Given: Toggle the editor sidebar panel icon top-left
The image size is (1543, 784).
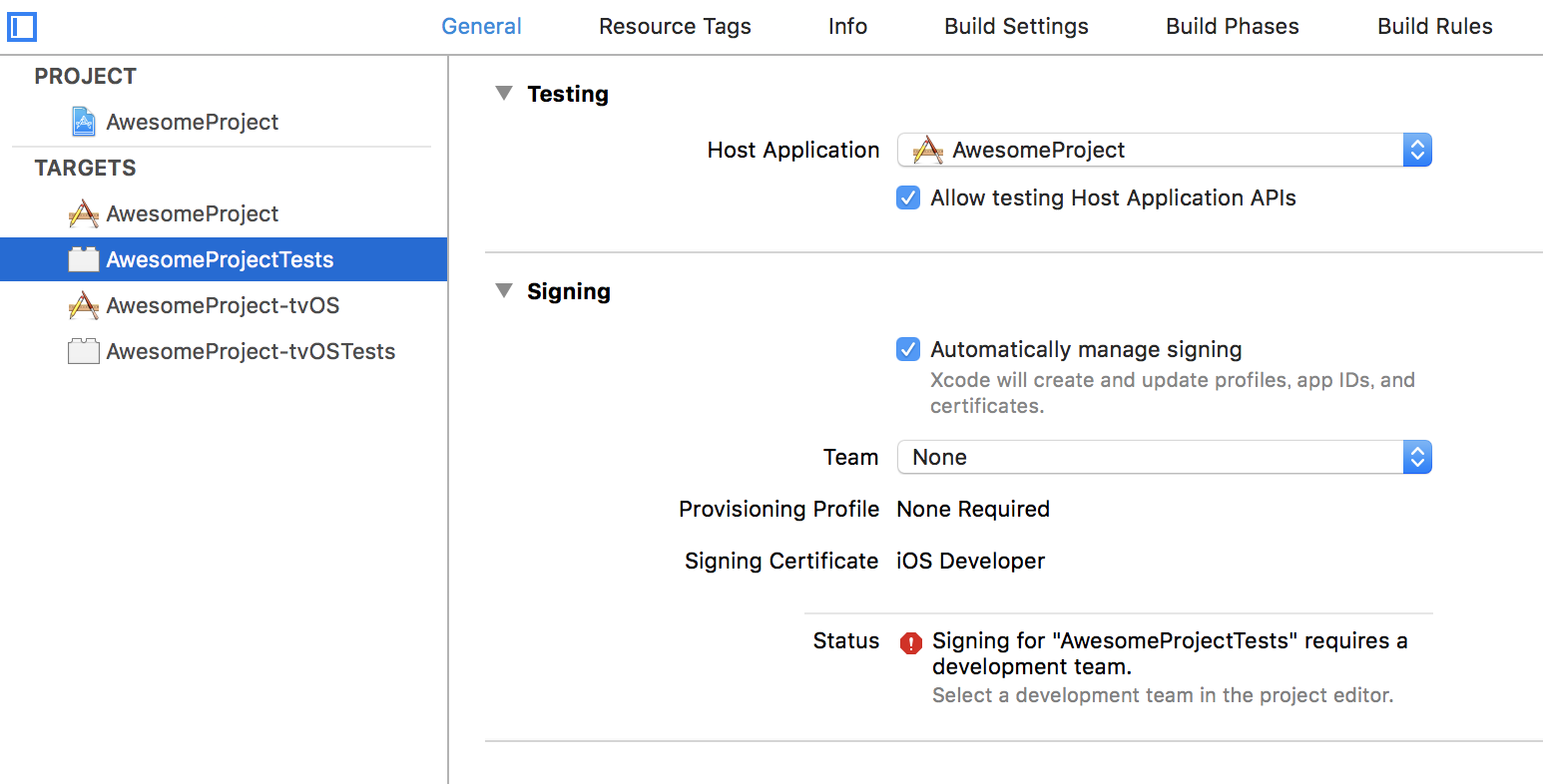Looking at the screenshot, I should [21, 27].
